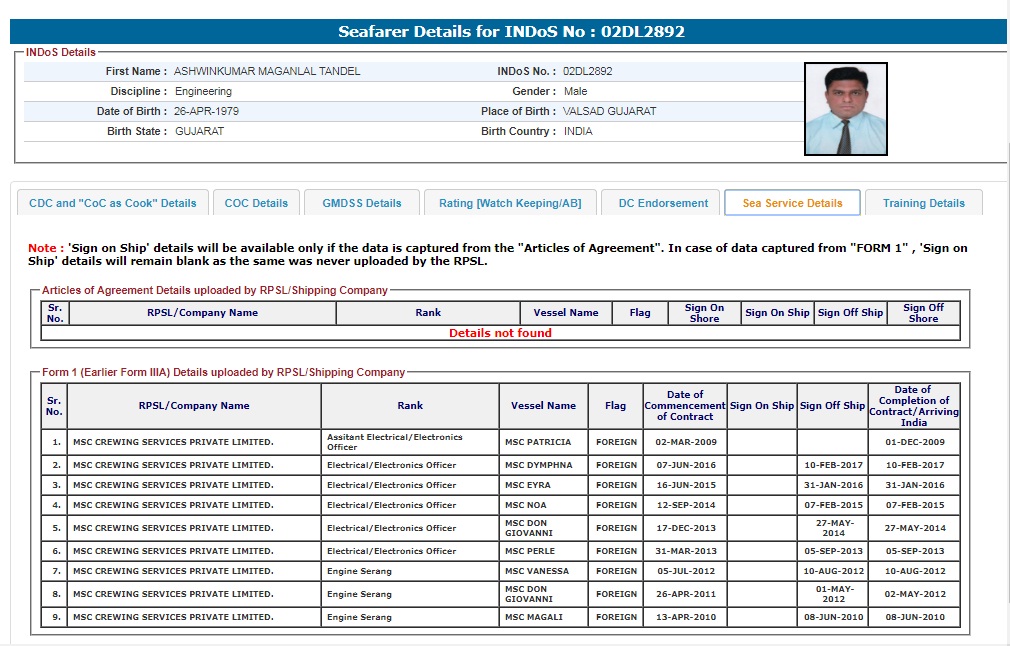Select the MSC PATRICIA vessel cell
The height and width of the screenshot is (646, 1010).
coord(538,442)
